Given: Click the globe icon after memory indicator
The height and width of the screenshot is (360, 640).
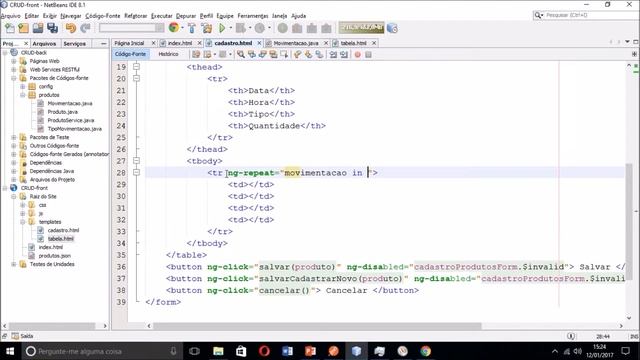Looking at the screenshot, I should click(392, 28).
